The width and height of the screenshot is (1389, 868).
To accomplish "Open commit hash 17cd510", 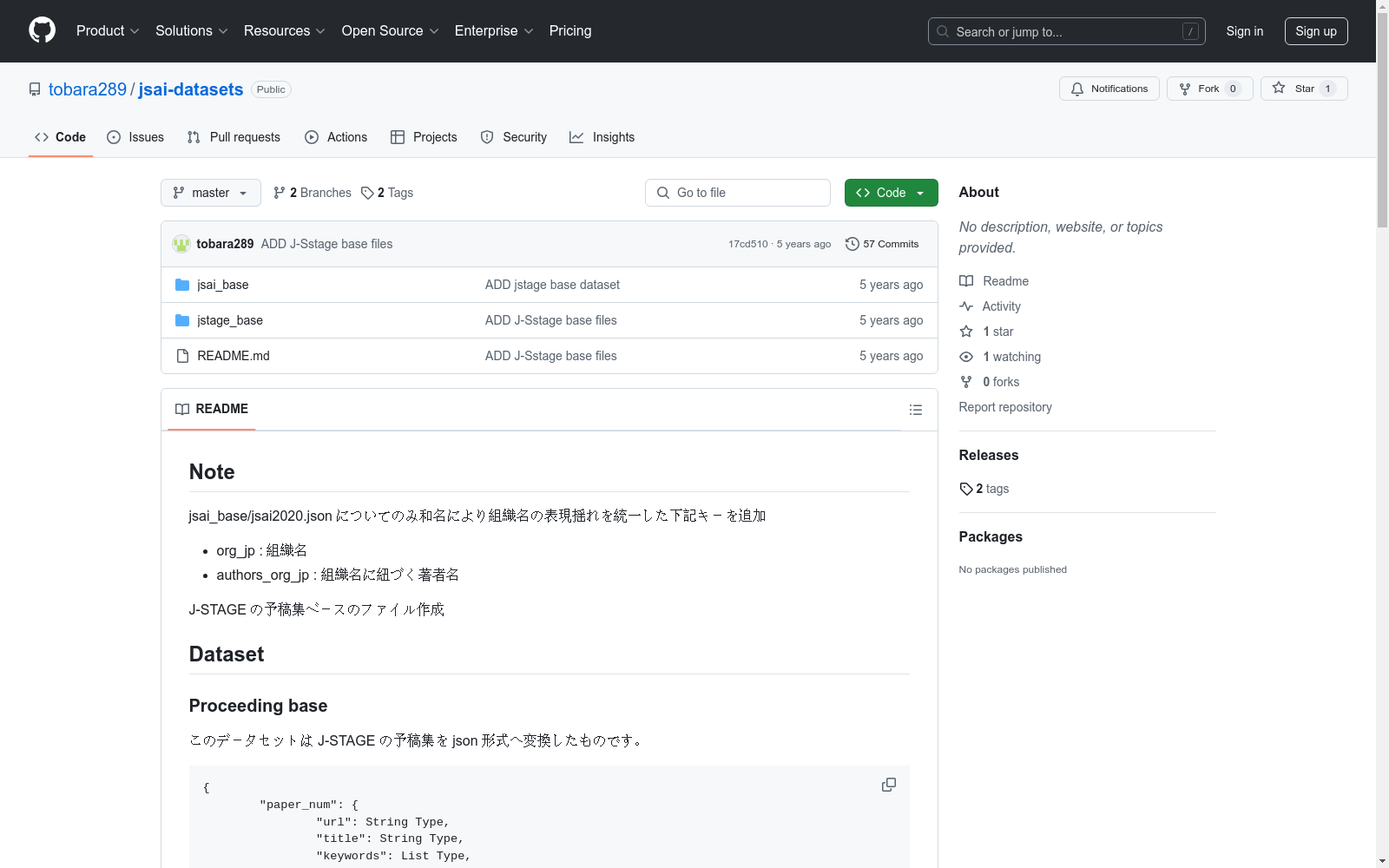I will click(x=748, y=244).
